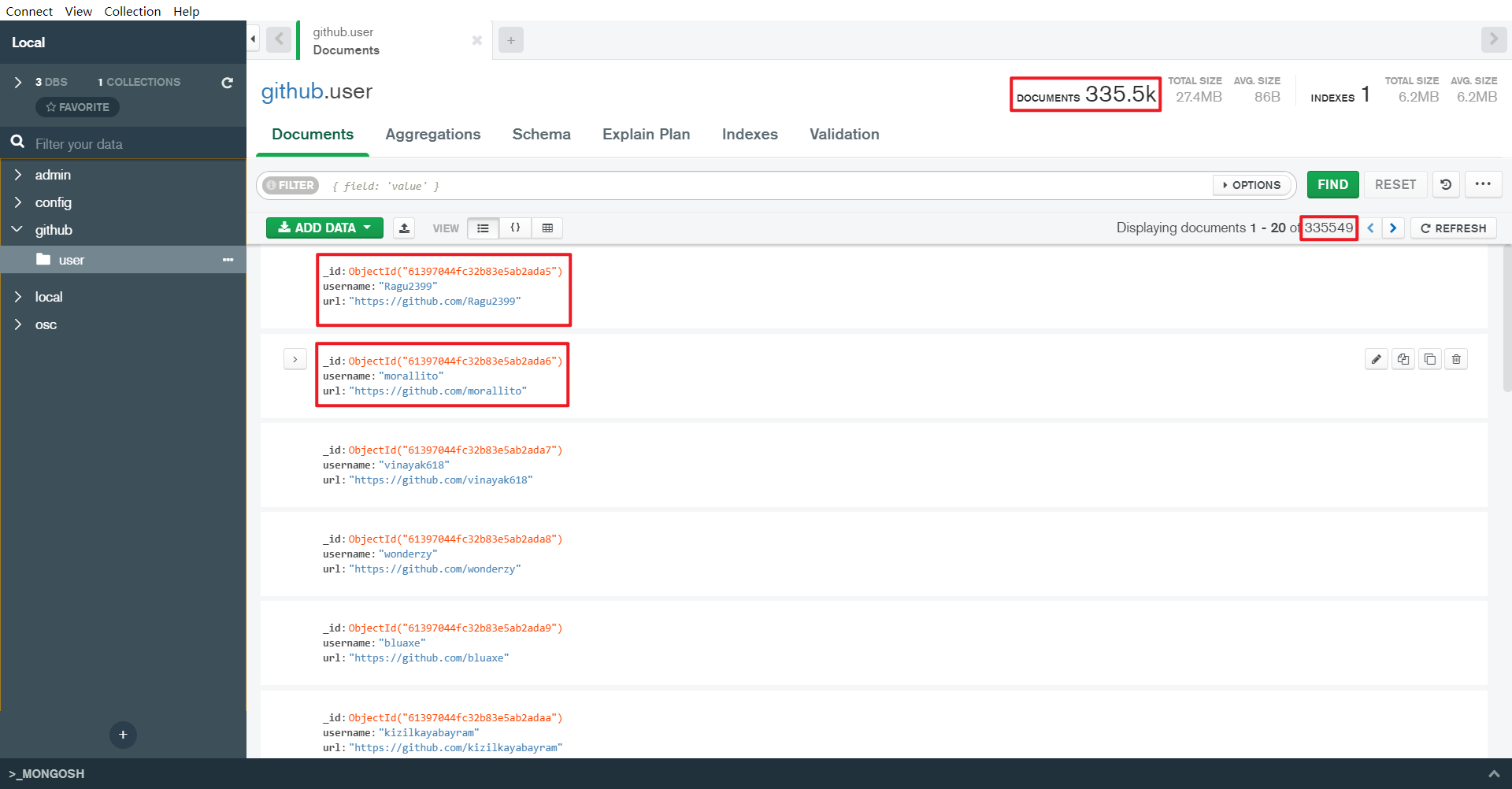Click username value "Ragu2399"
The image size is (1512, 789).
coord(408,287)
